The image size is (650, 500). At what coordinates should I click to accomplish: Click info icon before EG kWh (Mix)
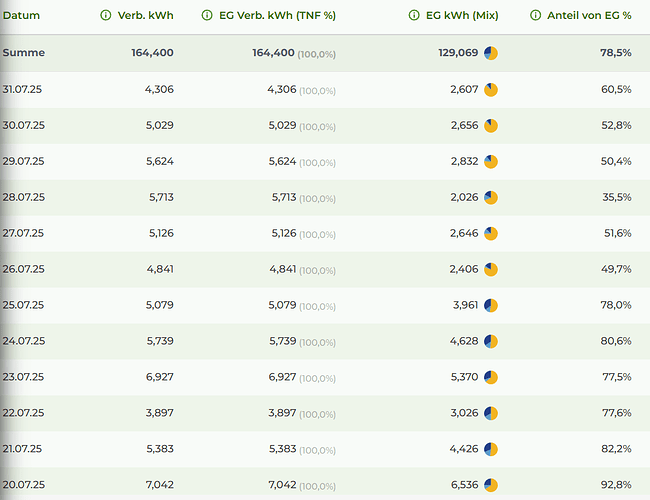click(416, 16)
